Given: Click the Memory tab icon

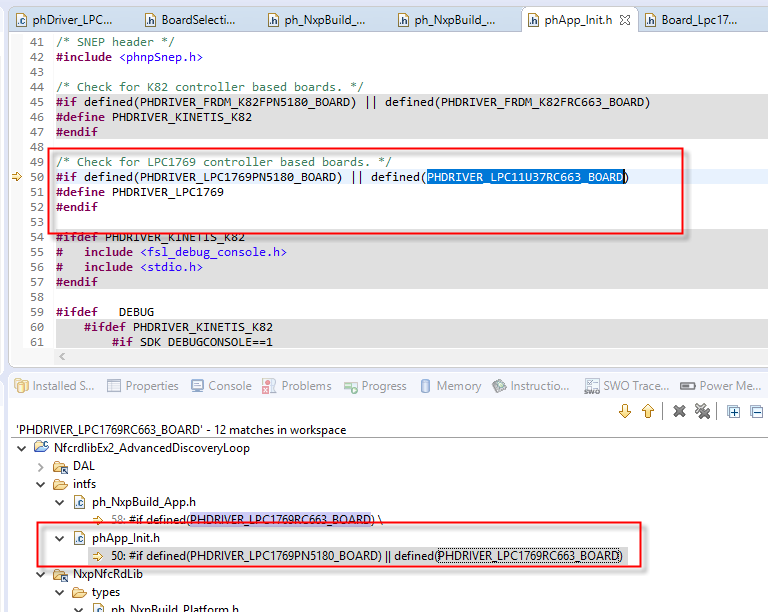Looking at the screenshot, I should tap(426, 386).
